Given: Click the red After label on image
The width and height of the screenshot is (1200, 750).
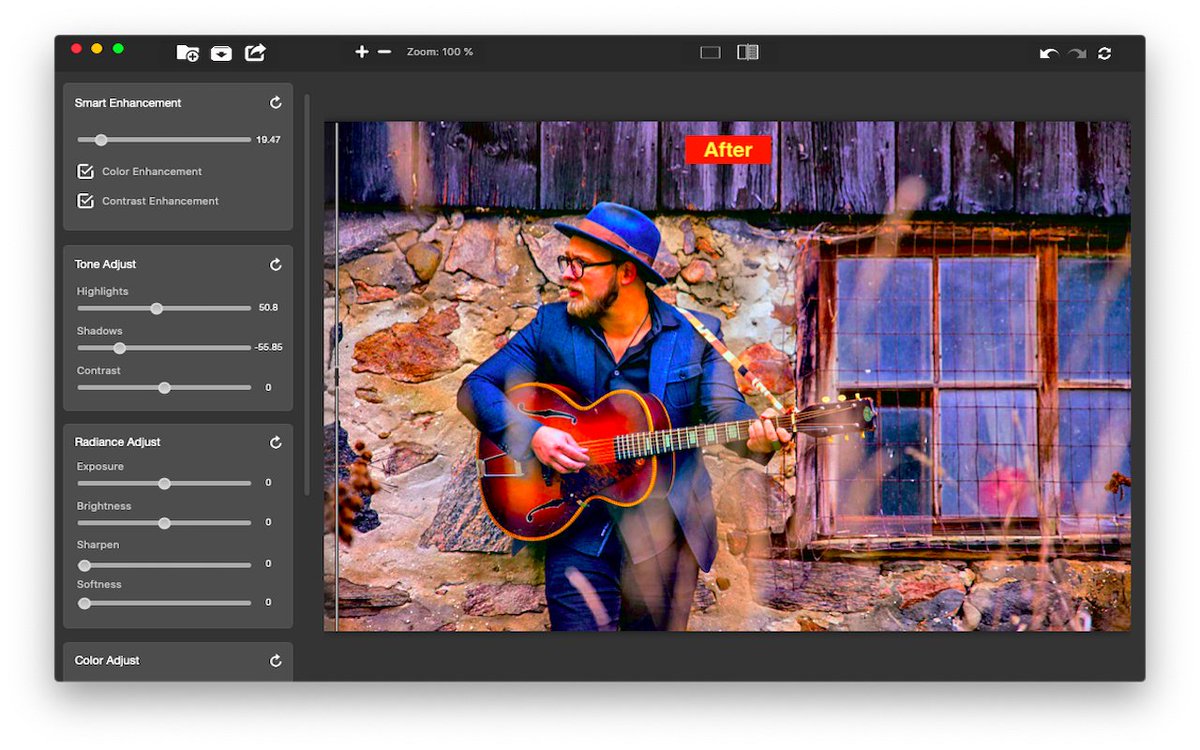Looking at the screenshot, I should tap(728, 150).
